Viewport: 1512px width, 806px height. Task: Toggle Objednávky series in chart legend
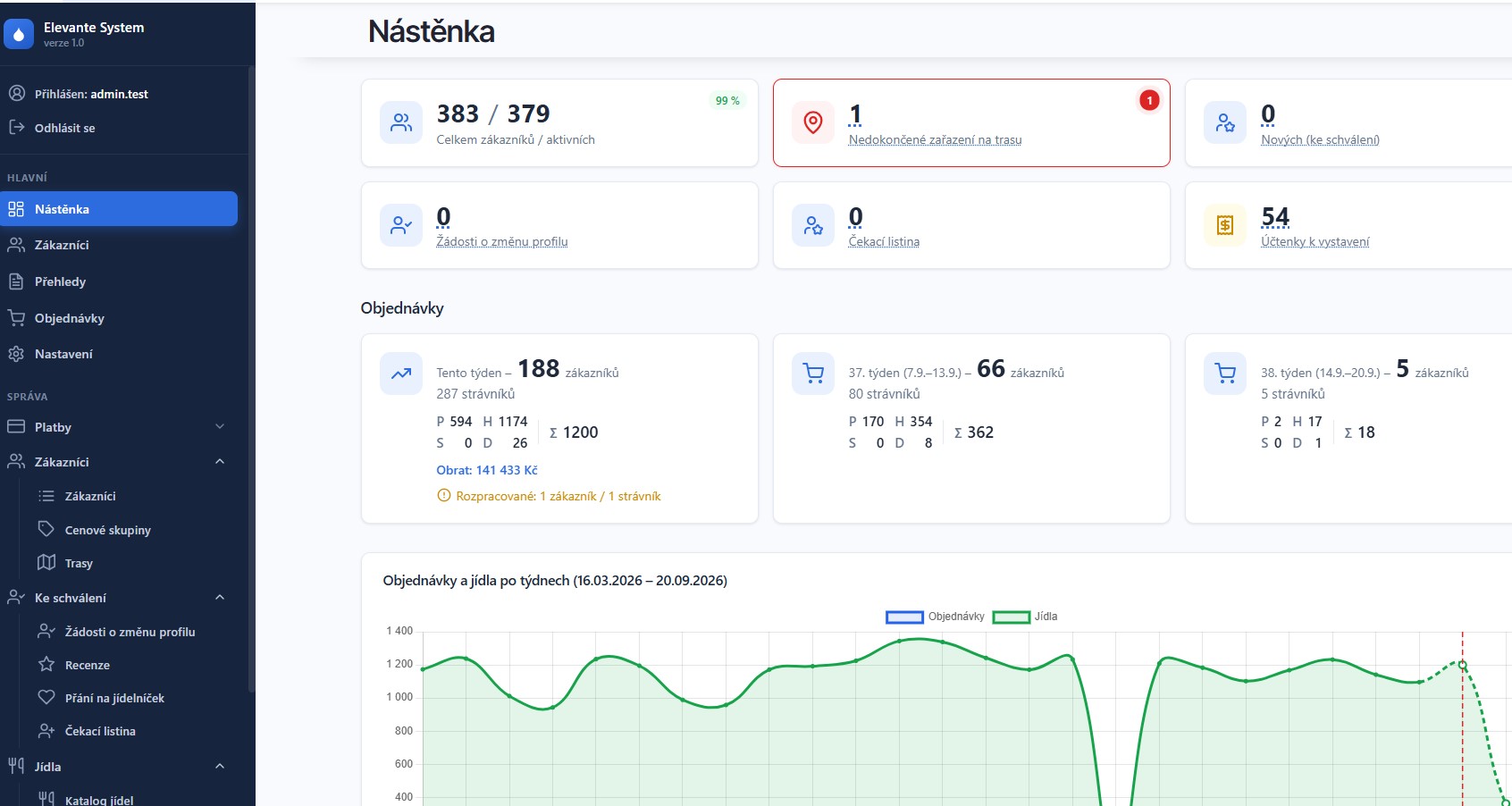935,617
